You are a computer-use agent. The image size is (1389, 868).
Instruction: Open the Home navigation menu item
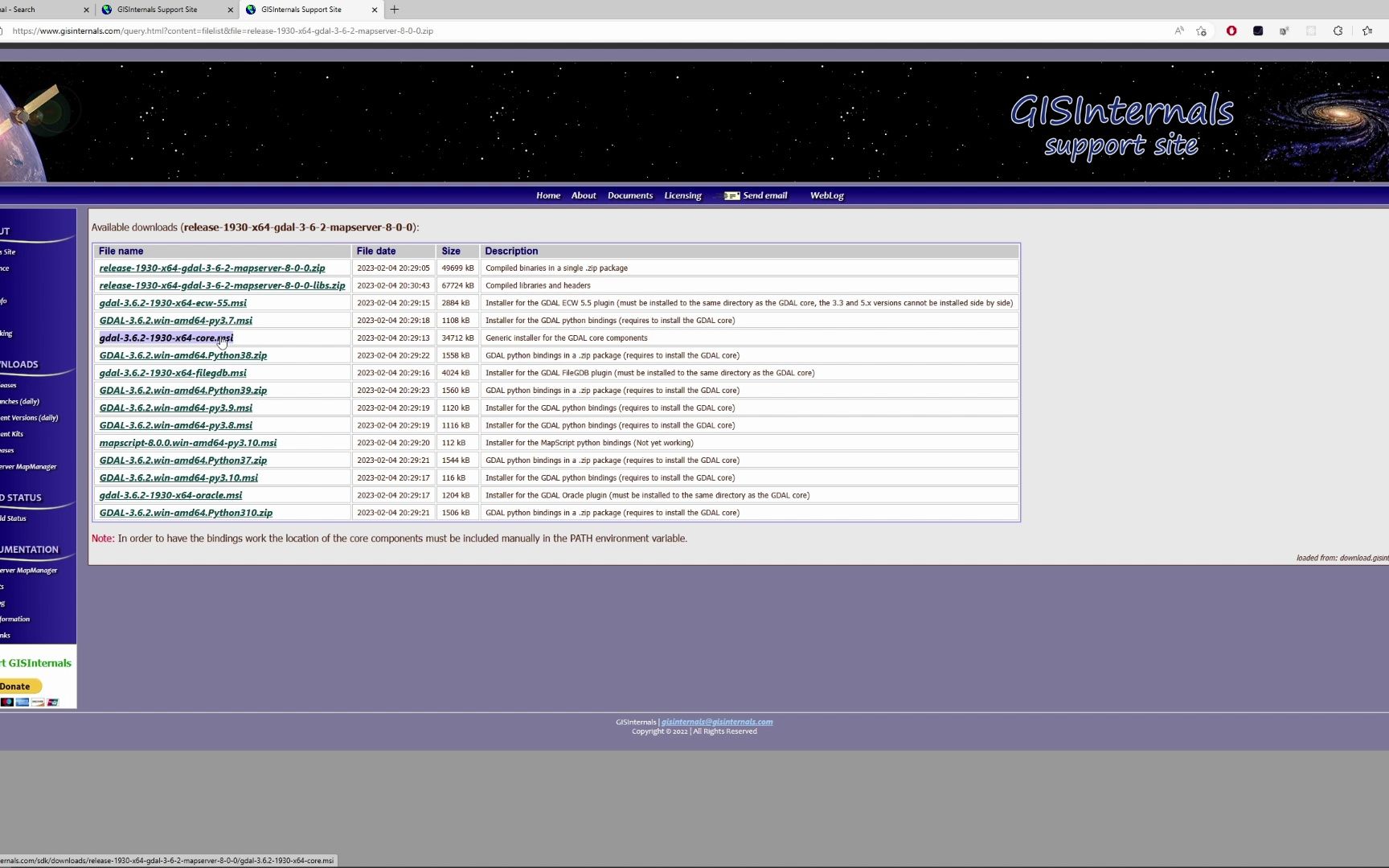click(548, 195)
